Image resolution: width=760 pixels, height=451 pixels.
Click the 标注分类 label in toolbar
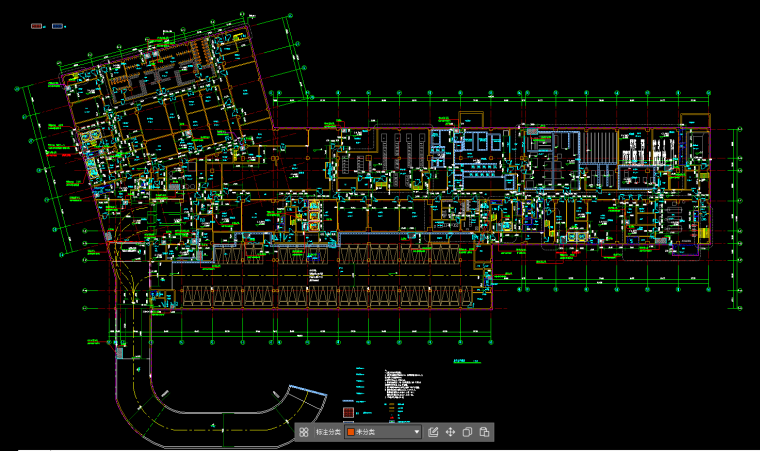pyautogui.click(x=328, y=432)
